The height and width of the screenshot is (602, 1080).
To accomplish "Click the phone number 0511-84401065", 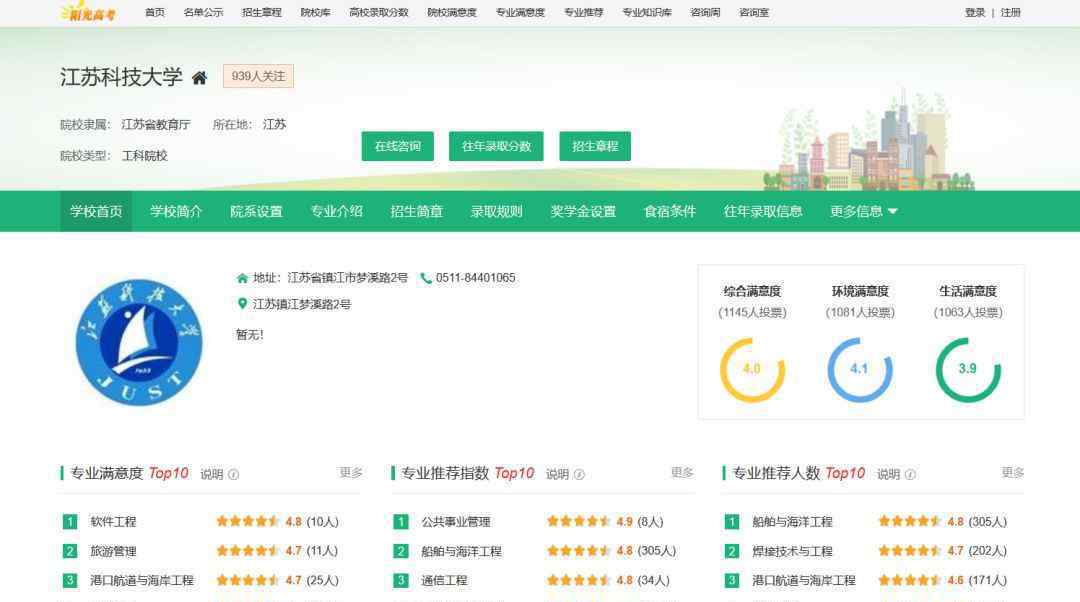I will pos(475,278).
